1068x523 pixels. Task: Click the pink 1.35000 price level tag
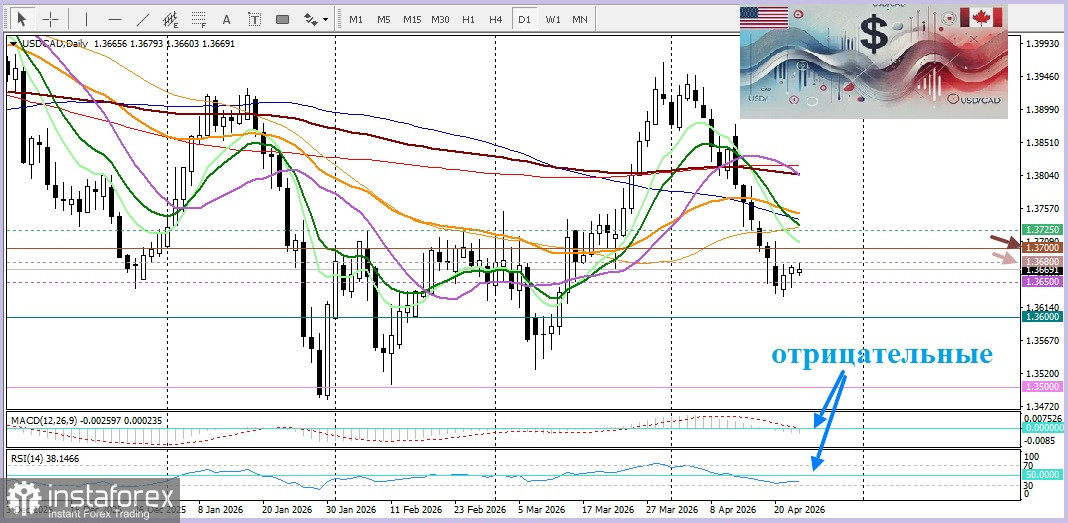[x=1042, y=387]
